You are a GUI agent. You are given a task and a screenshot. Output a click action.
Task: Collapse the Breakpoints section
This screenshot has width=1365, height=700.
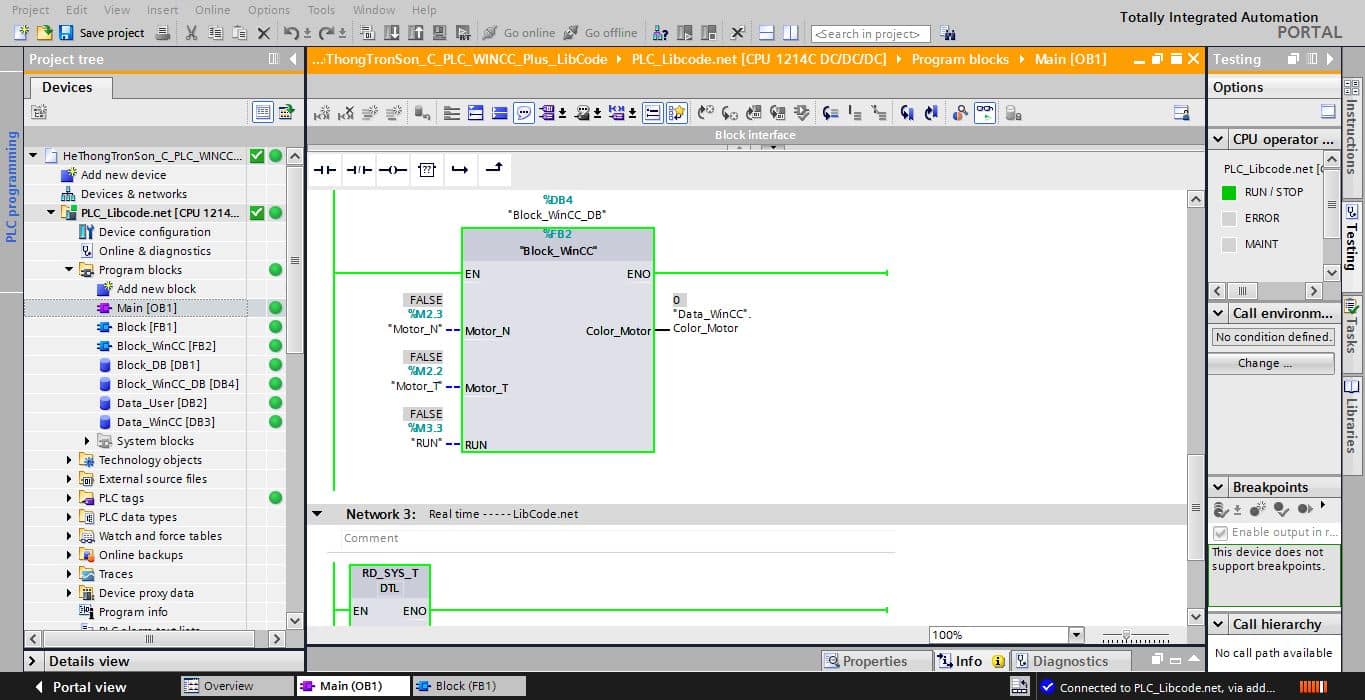[x=1218, y=487]
